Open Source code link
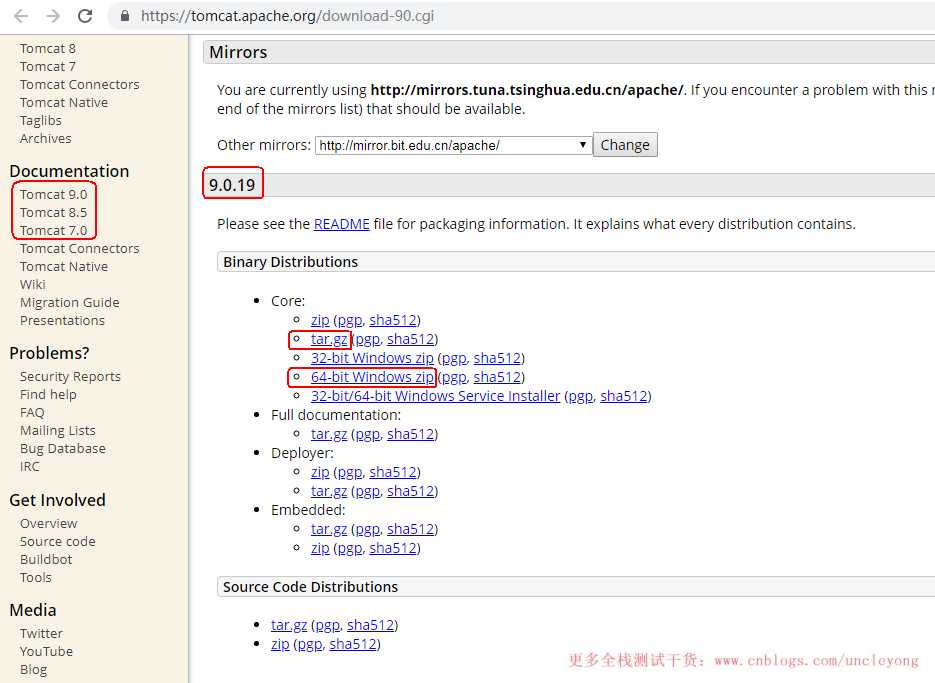The width and height of the screenshot is (935, 683). coord(58,541)
